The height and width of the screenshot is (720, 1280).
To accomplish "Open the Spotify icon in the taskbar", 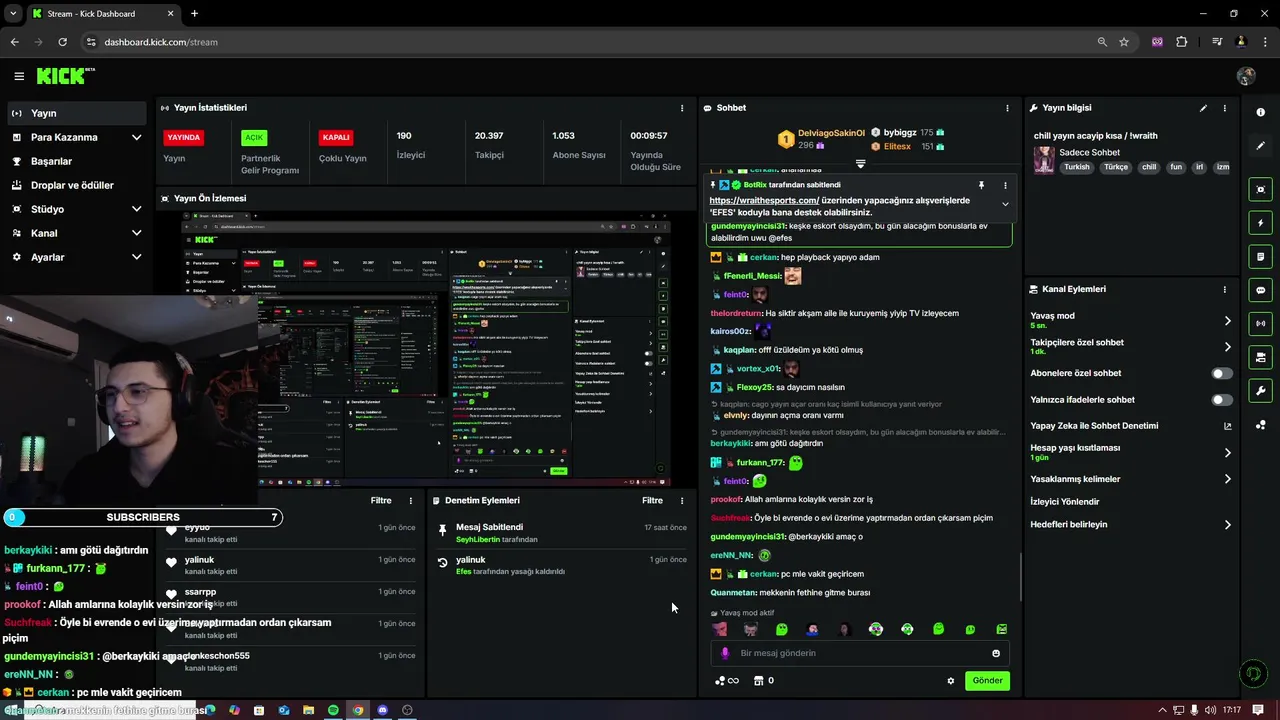I will point(333,710).
